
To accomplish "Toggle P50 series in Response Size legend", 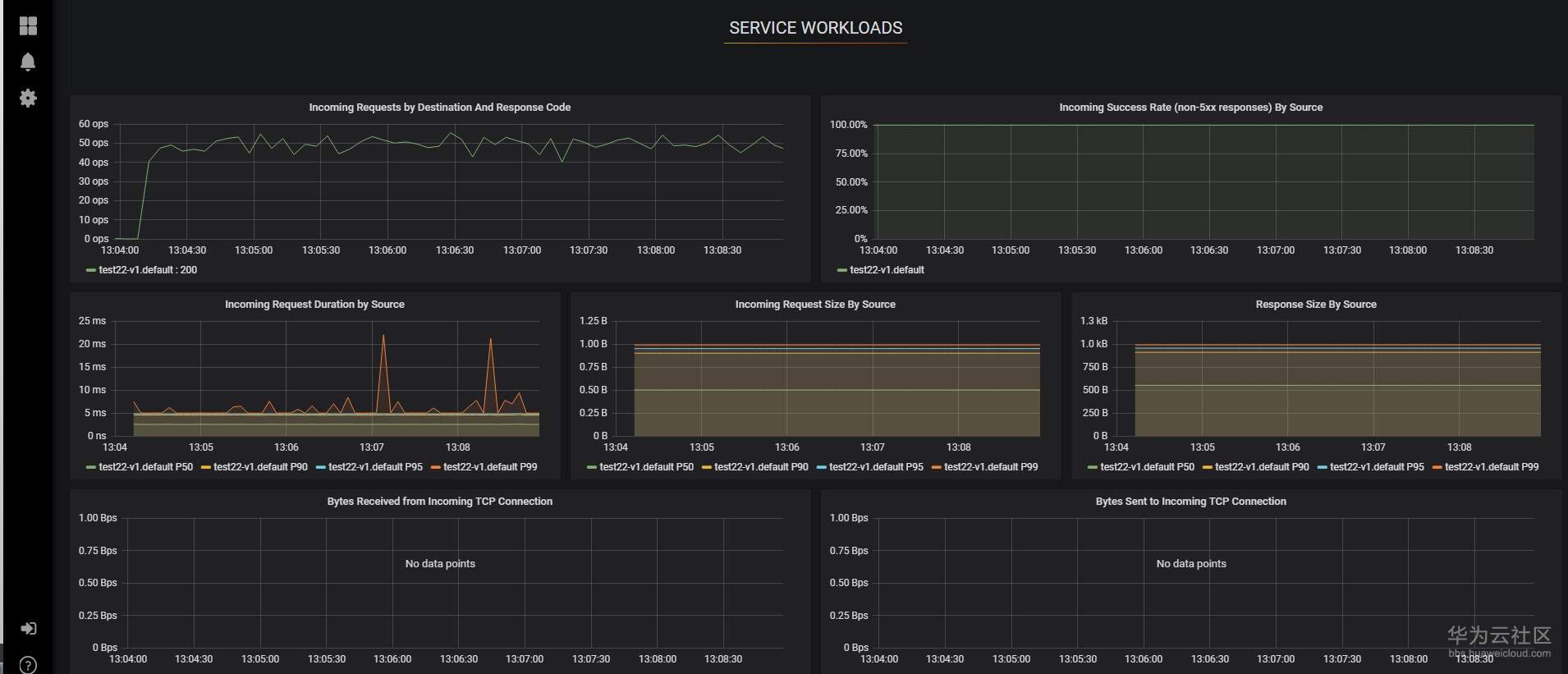I will 1147,467.
